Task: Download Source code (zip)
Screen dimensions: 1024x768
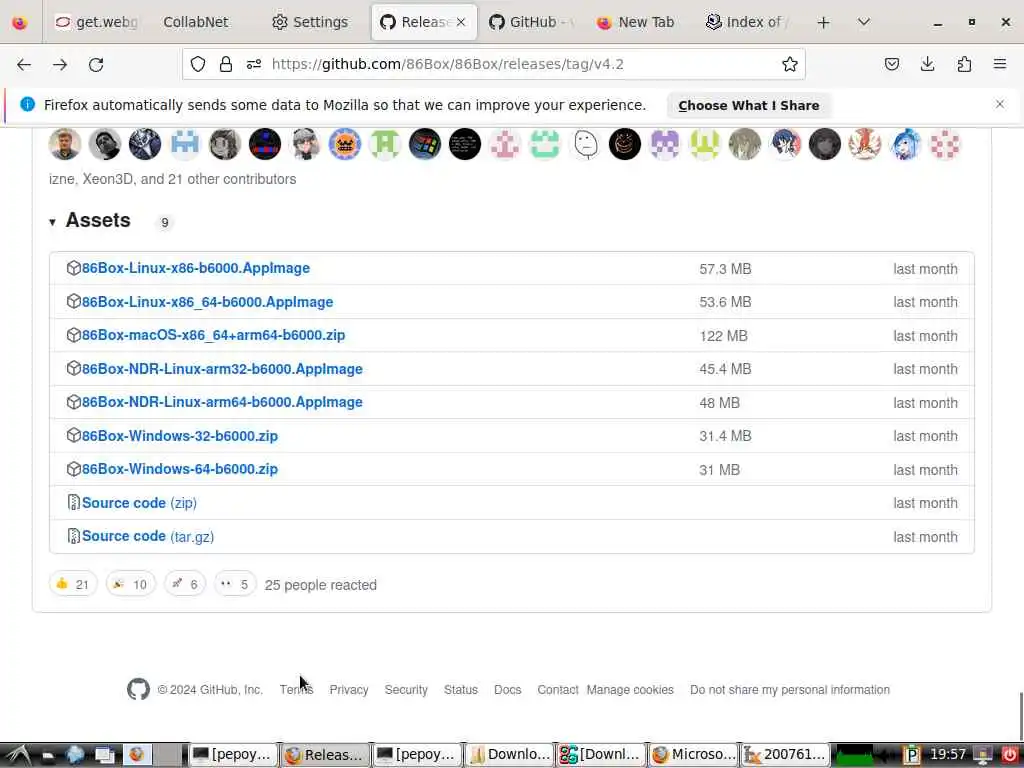Action: (x=139, y=503)
